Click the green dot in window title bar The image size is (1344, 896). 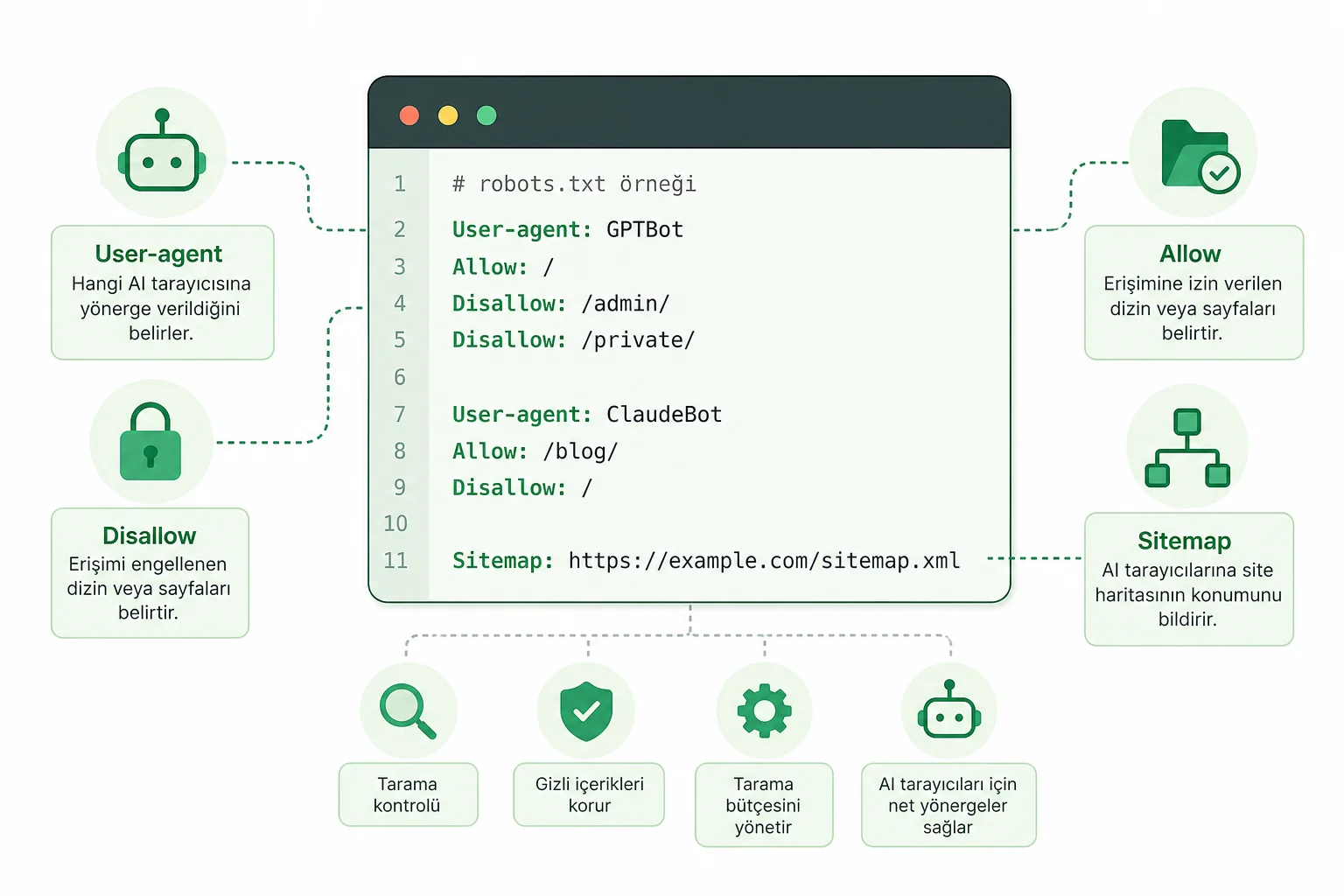[x=486, y=115]
